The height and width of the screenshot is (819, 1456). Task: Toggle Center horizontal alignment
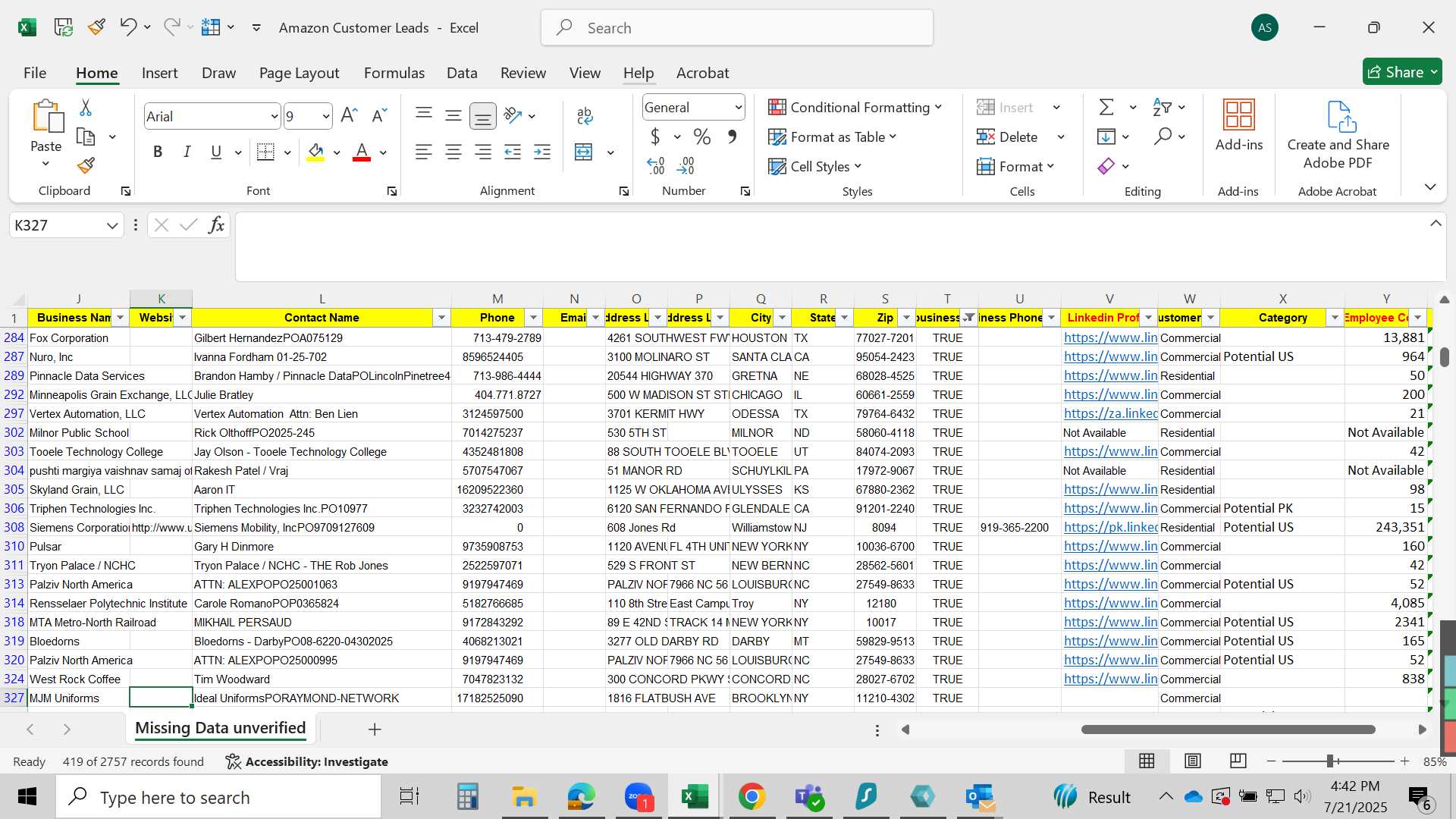coord(453,152)
